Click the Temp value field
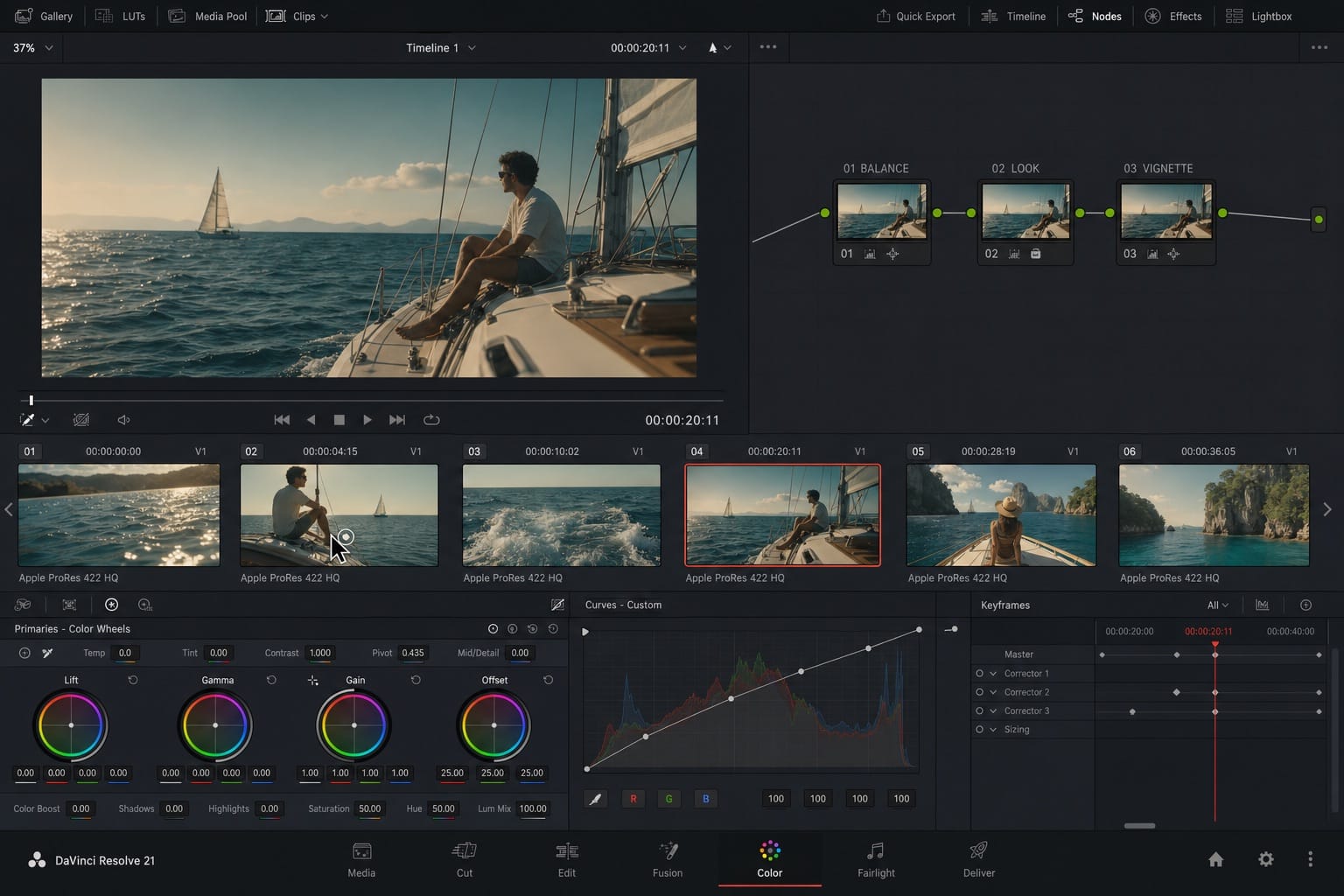This screenshot has height=896, width=1344. tap(125, 653)
